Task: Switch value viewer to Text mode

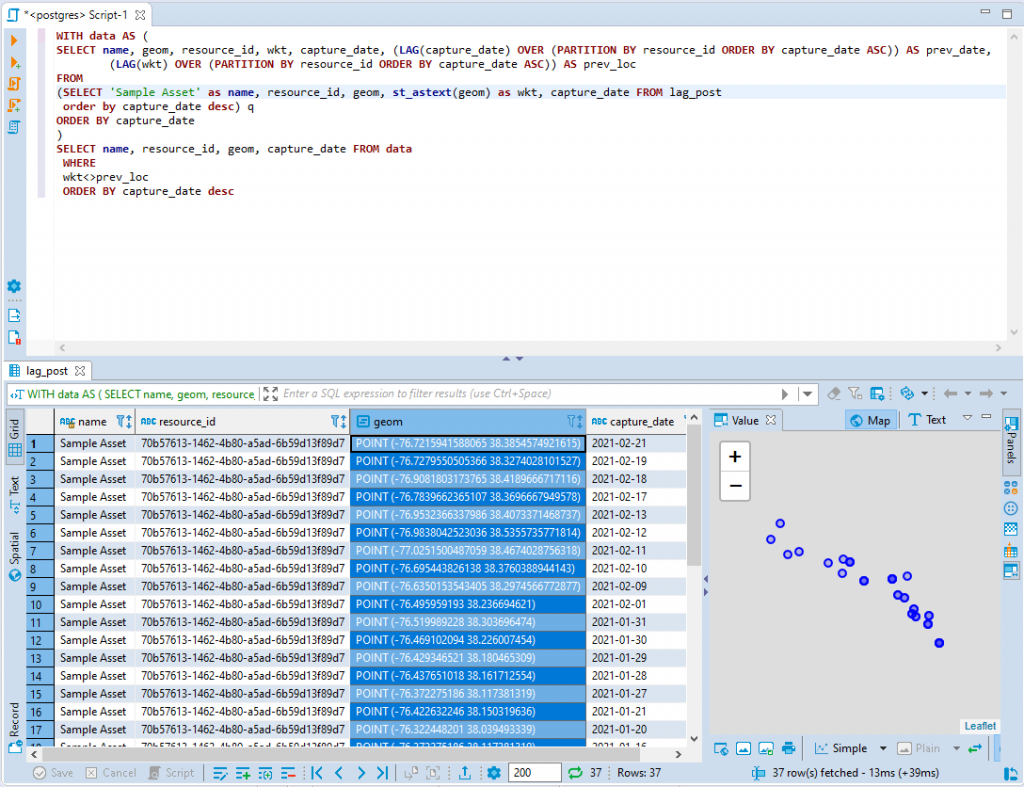Action: [x=927, y=420]
